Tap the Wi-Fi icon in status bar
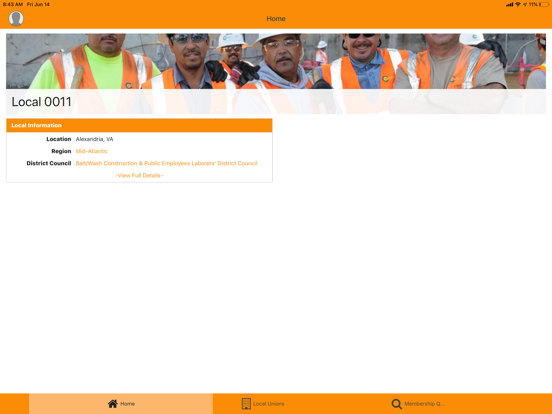The height and width of the screenshot is (414, 552). (518, 4)
